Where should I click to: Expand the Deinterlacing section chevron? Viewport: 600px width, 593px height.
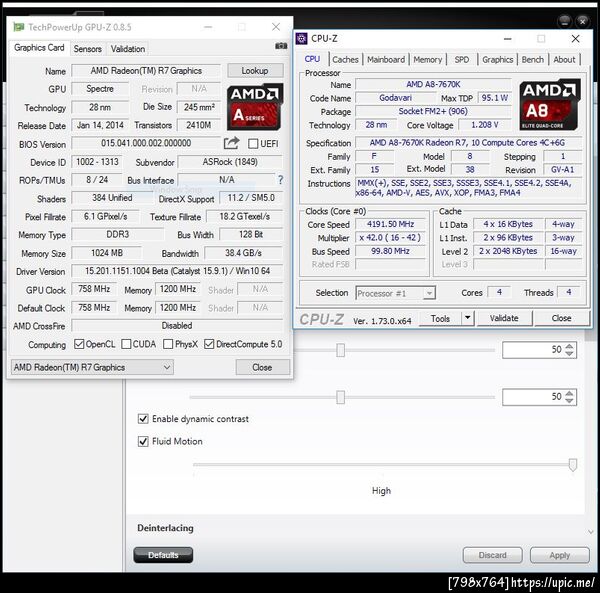[x=591, y=532]
